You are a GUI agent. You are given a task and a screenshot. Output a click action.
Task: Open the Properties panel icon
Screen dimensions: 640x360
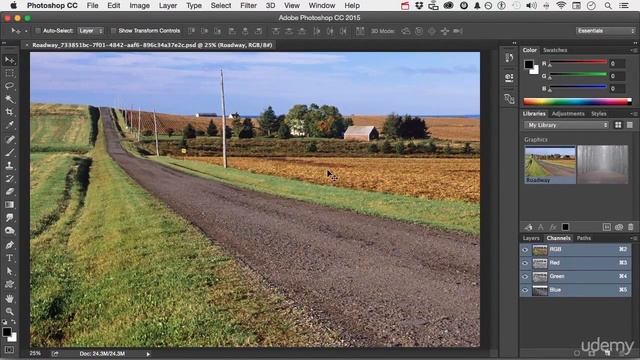(509, 78)
